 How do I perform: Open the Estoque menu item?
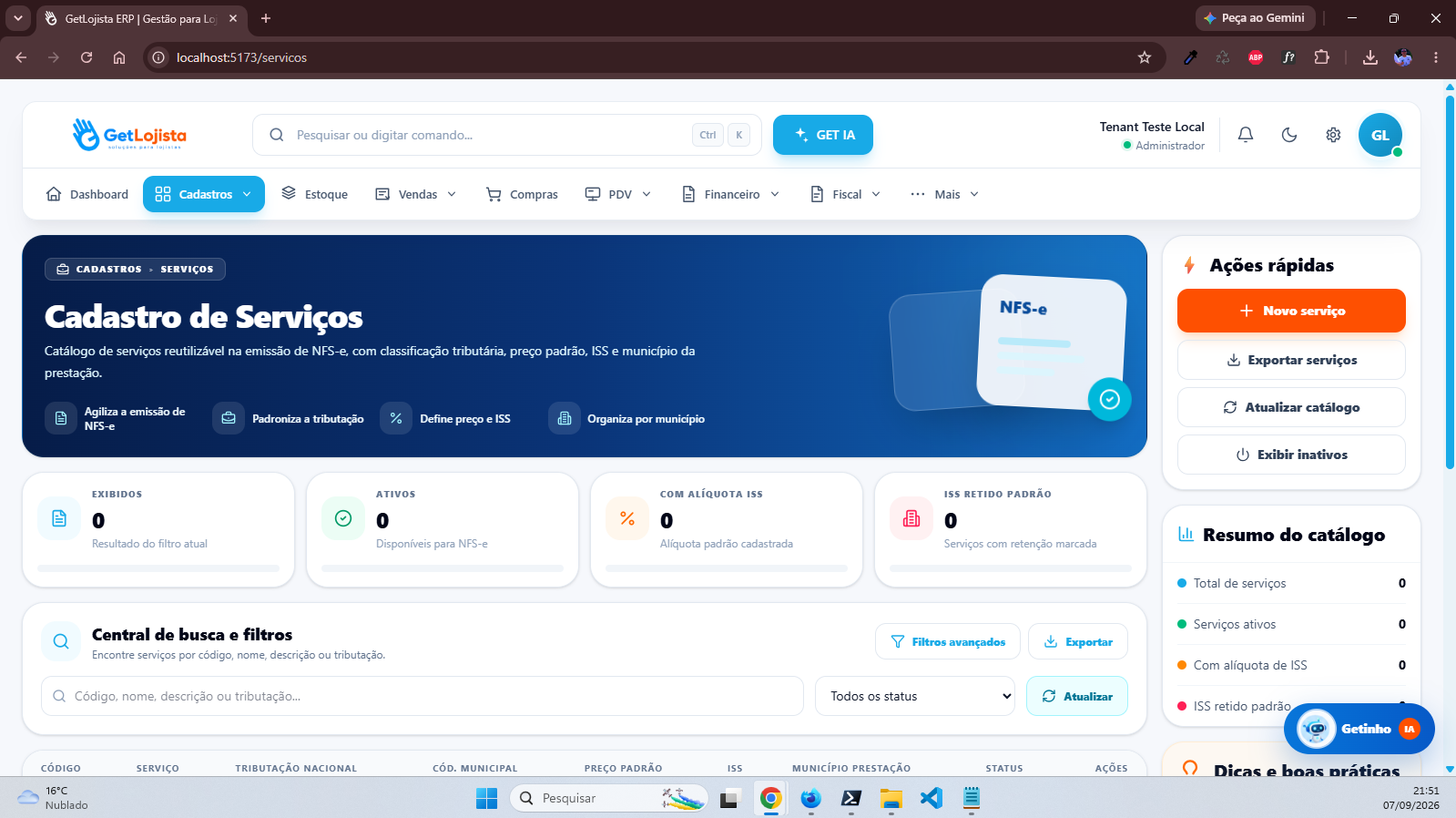(x=315, y=194)
